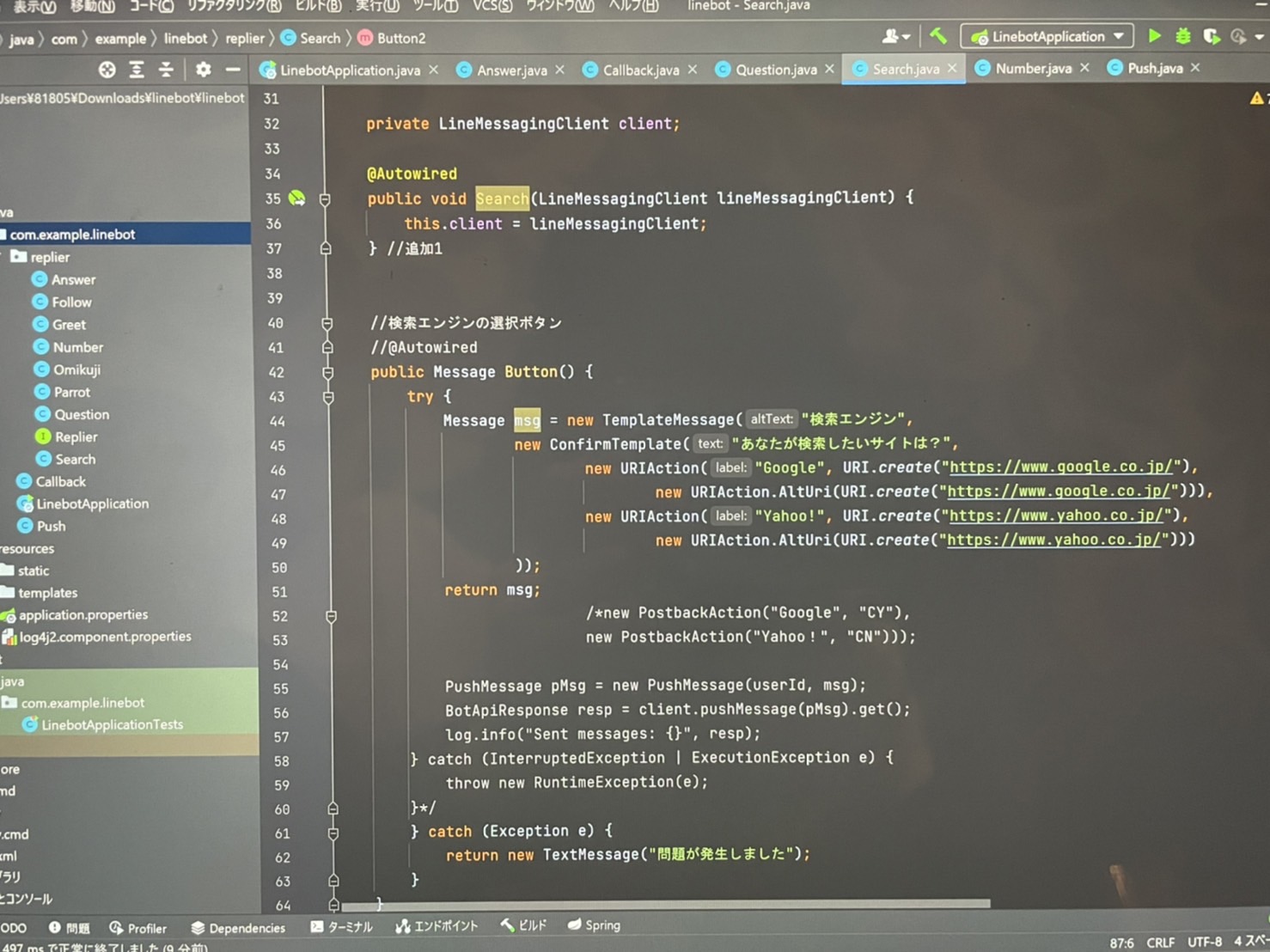The image size is (1270, 952).
Task: Open Project panel gear settings
Action: tap(203, 70)
